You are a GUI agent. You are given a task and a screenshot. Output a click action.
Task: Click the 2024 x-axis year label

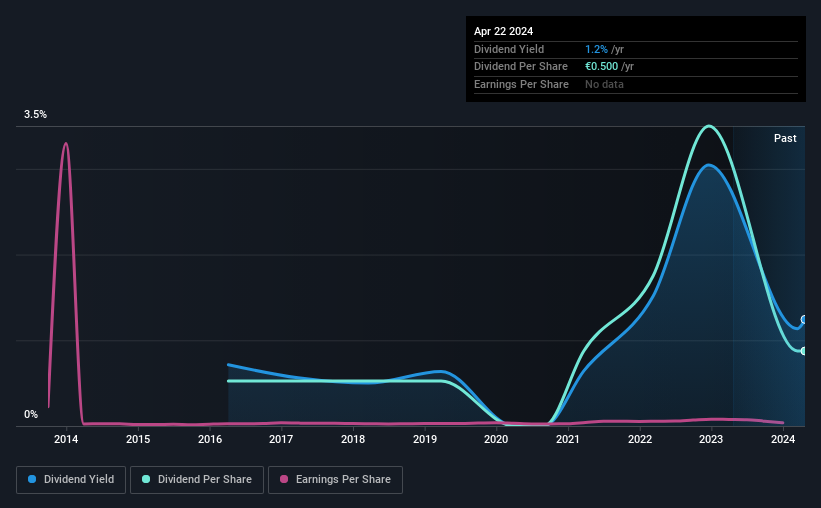783,439
